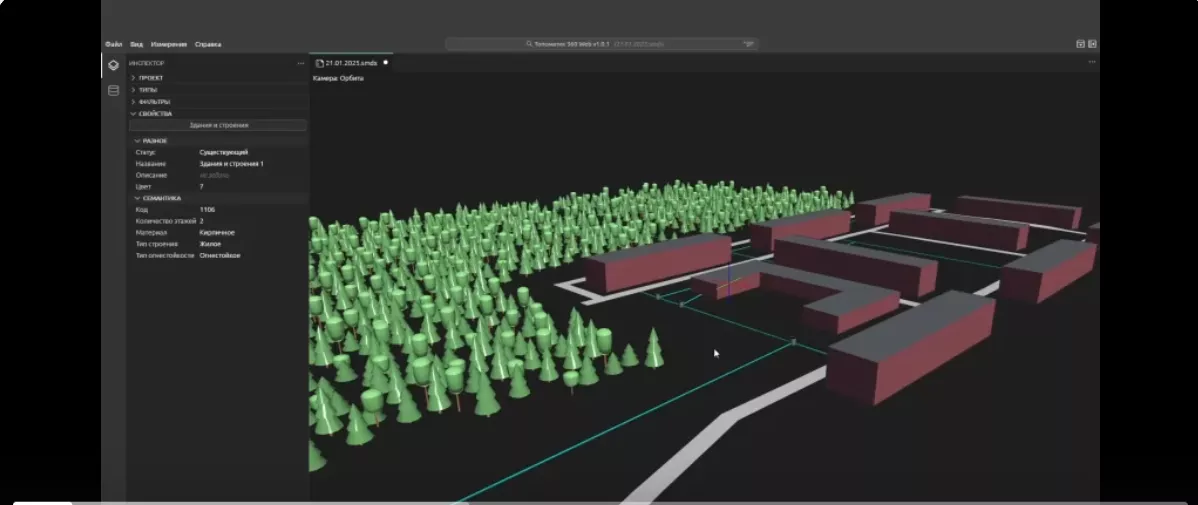
Task: Click the unsaved dot on the file tab
Action: [385, 62]
